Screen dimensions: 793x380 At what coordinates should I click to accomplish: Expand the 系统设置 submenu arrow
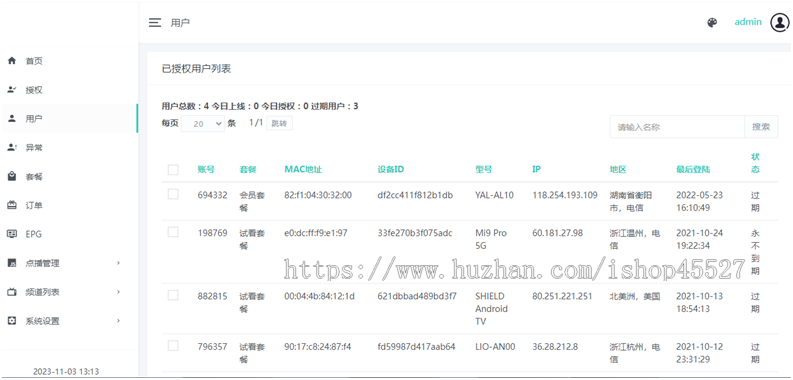tap(118, 321)
